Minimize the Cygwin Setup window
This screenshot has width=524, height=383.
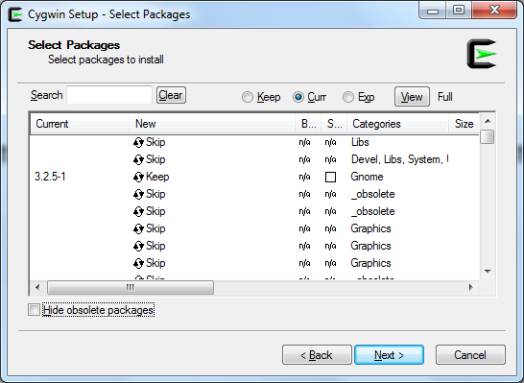tap(432, 11)
